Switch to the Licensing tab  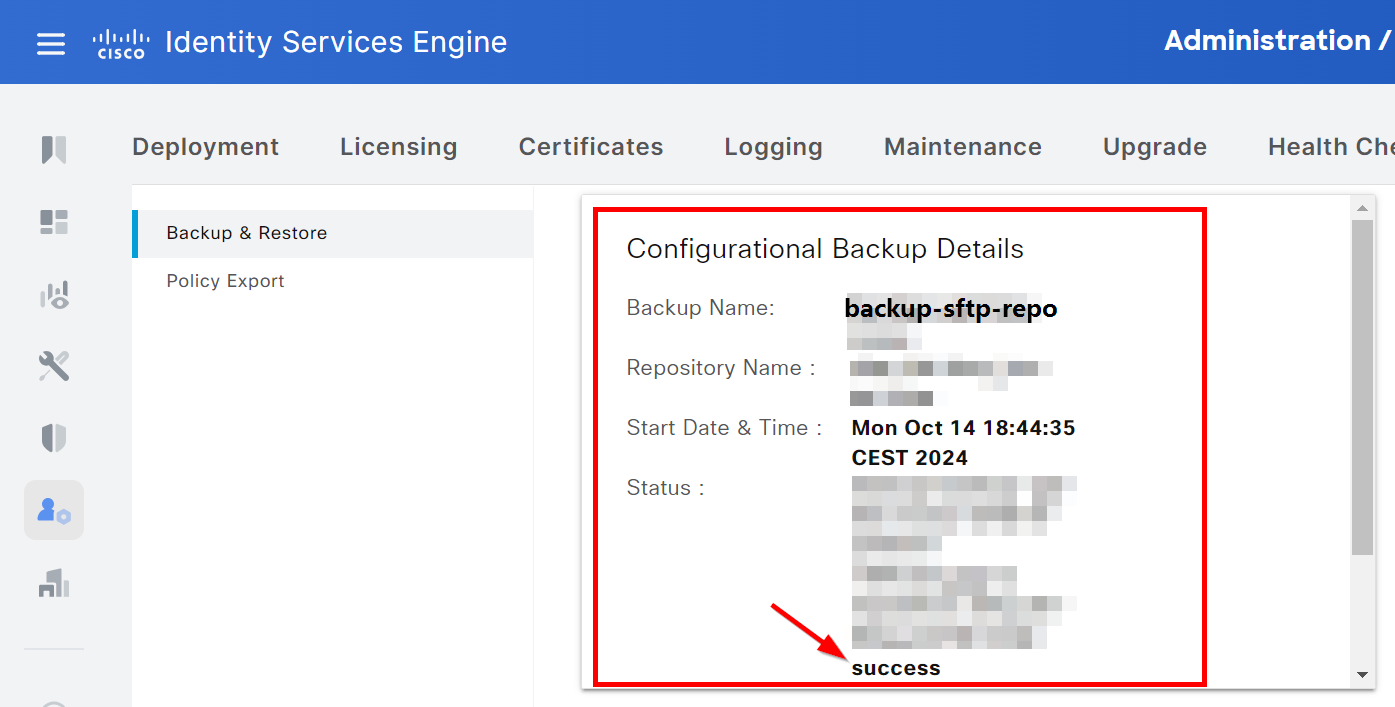(398, 147)
